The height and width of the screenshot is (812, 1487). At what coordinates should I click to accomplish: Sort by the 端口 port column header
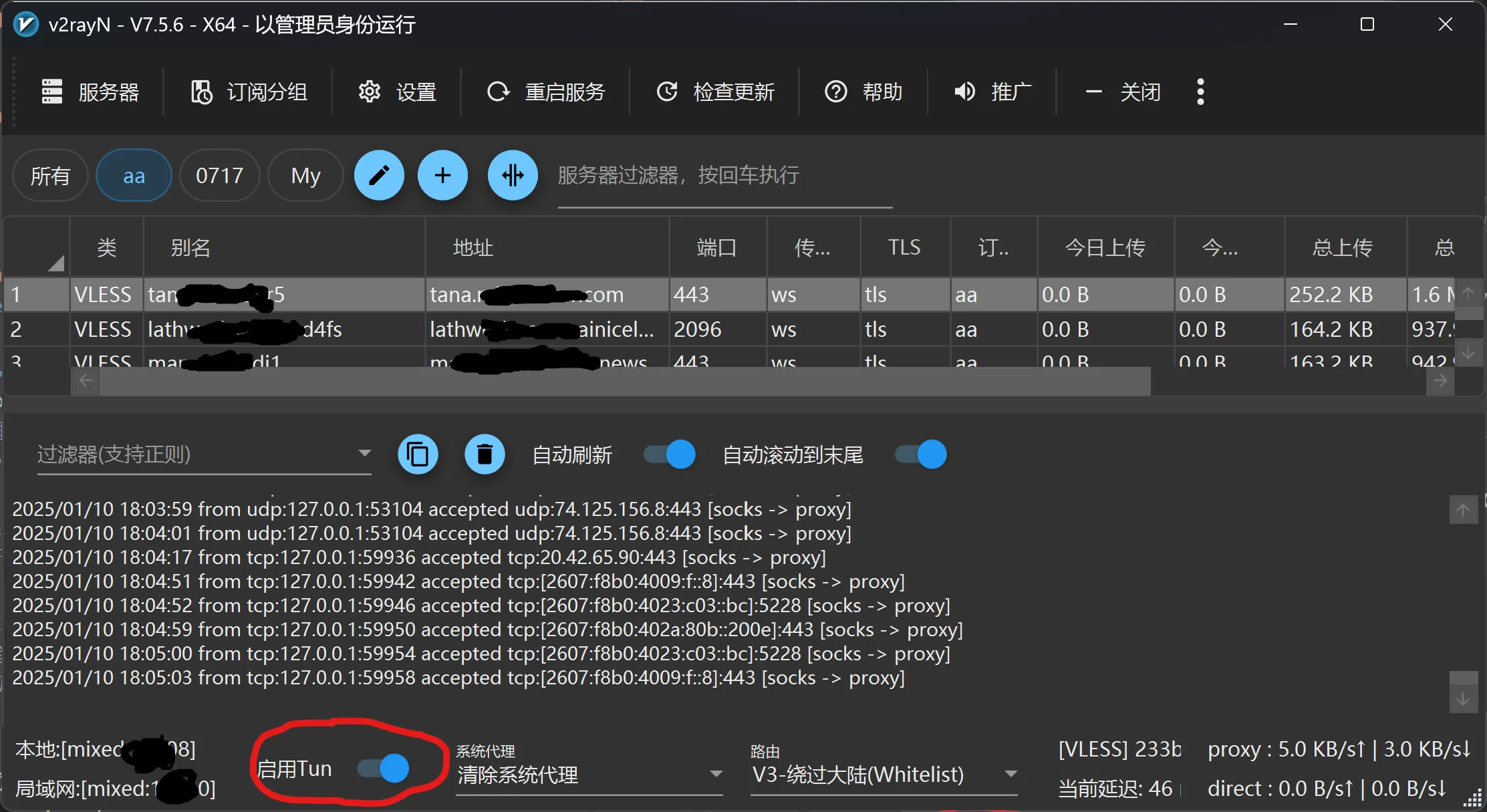tap(718, 248)
